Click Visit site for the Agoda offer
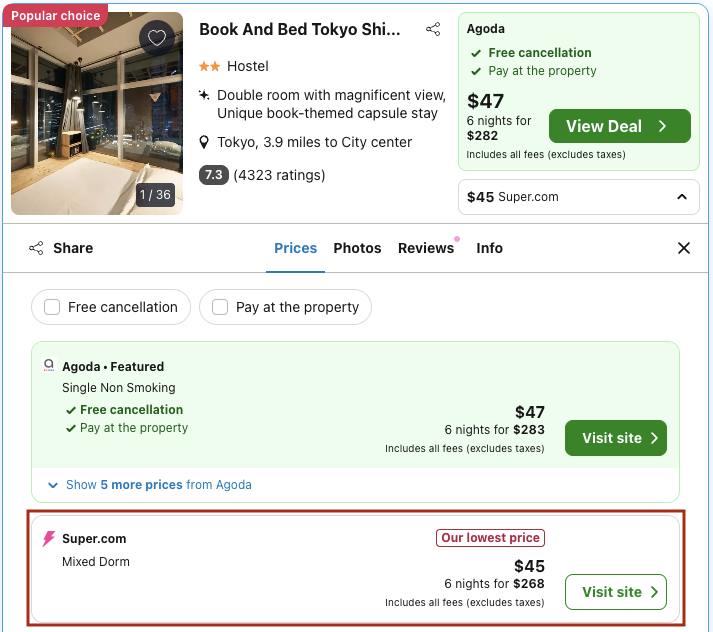This screenshot has width=713, height=632. coord(615,438)
